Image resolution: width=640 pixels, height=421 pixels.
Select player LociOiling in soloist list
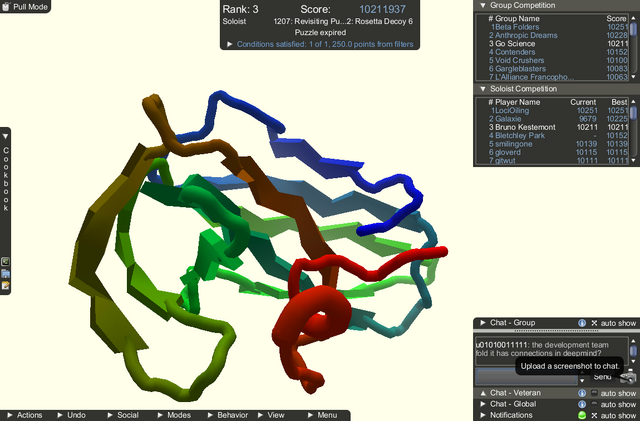558,110
